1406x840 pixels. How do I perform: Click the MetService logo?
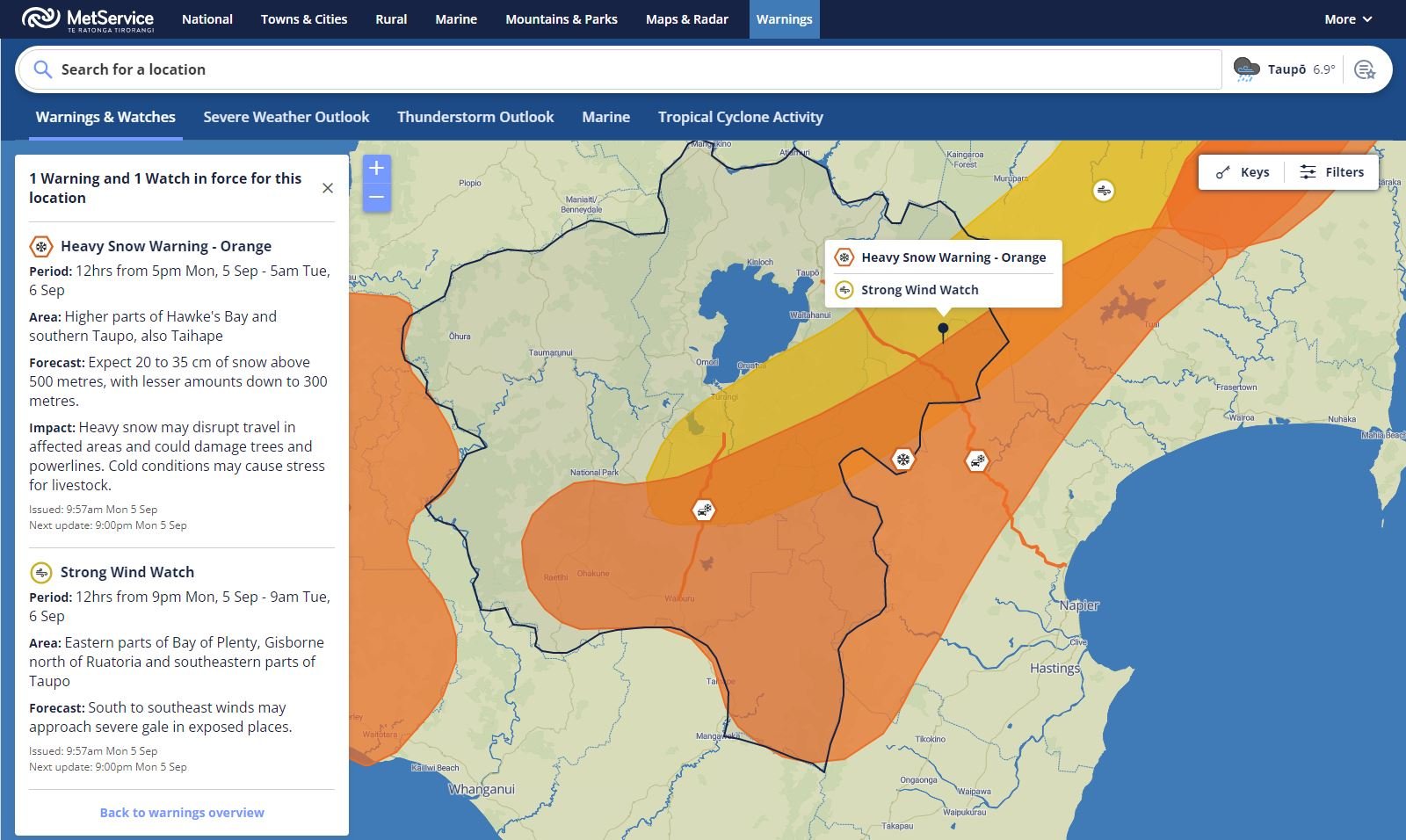point(88,19)
